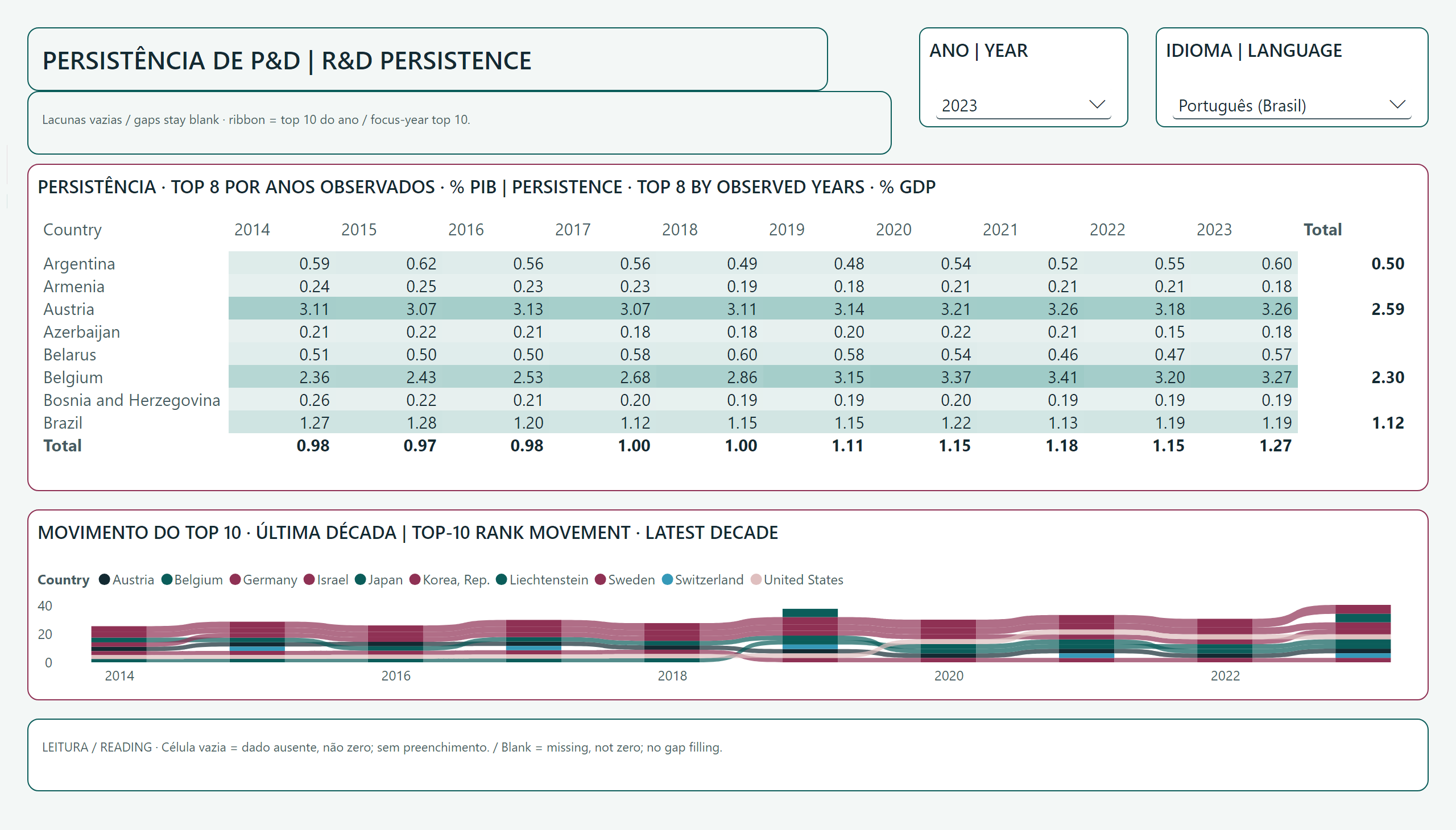Select the Belarus row label
1456x830 pixels.
[69, 355]
